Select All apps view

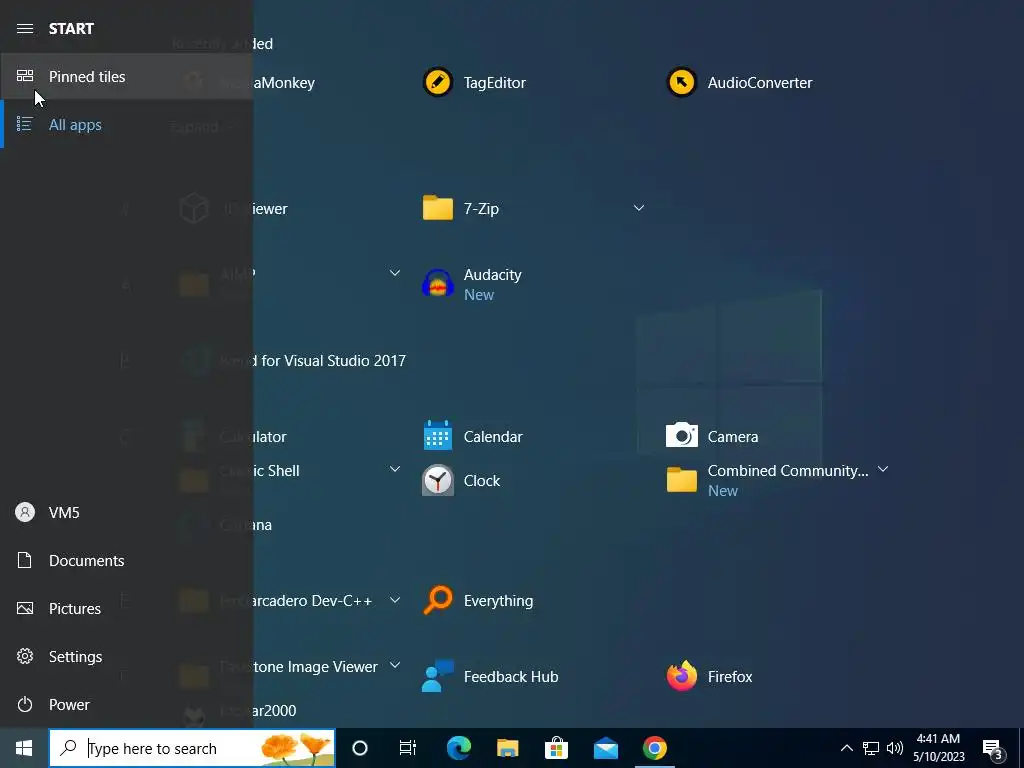click(x=127, y=124)
